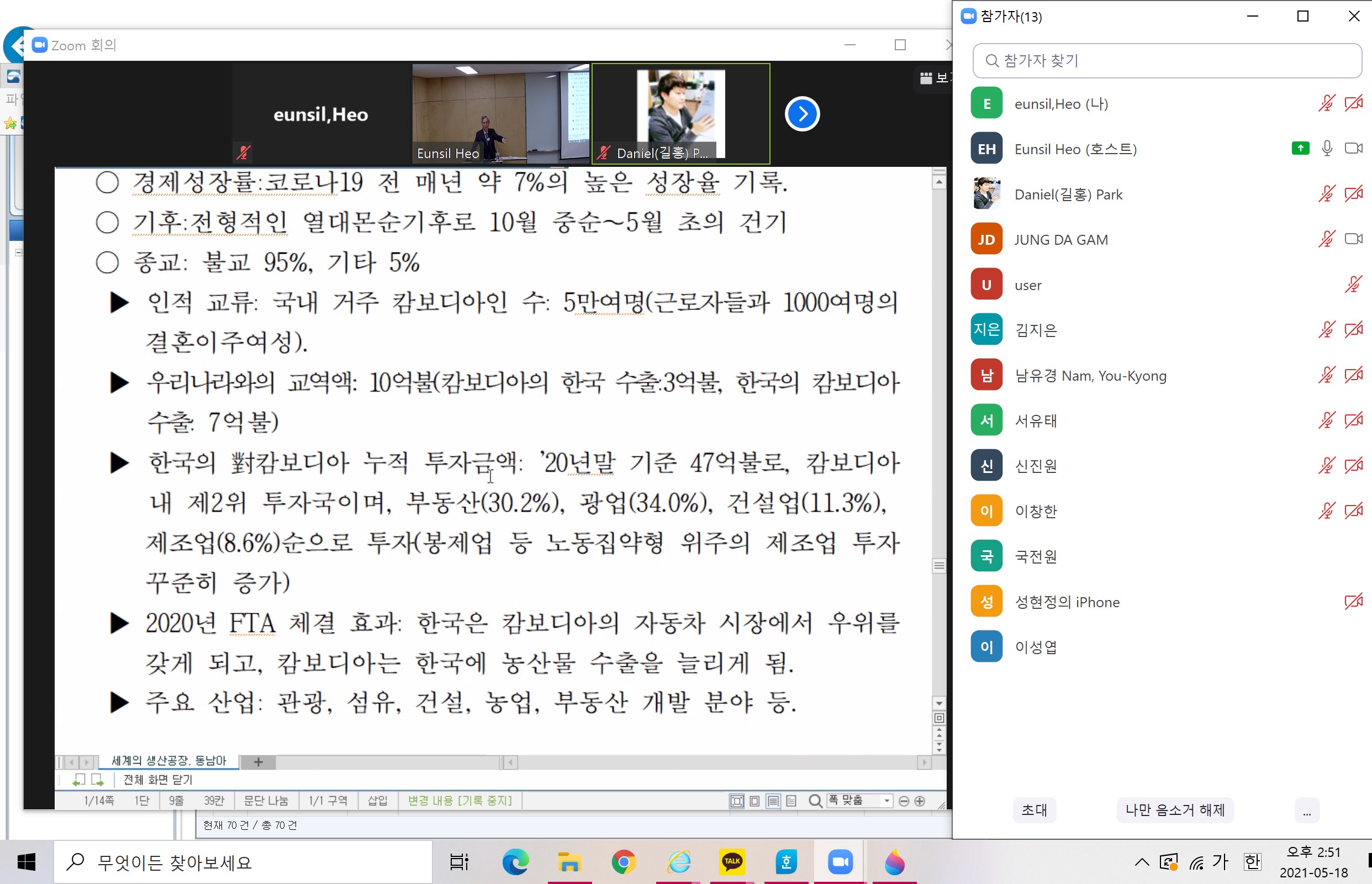Click the muted mic icon on eunsil,Heo video tile

click(243, 152)
